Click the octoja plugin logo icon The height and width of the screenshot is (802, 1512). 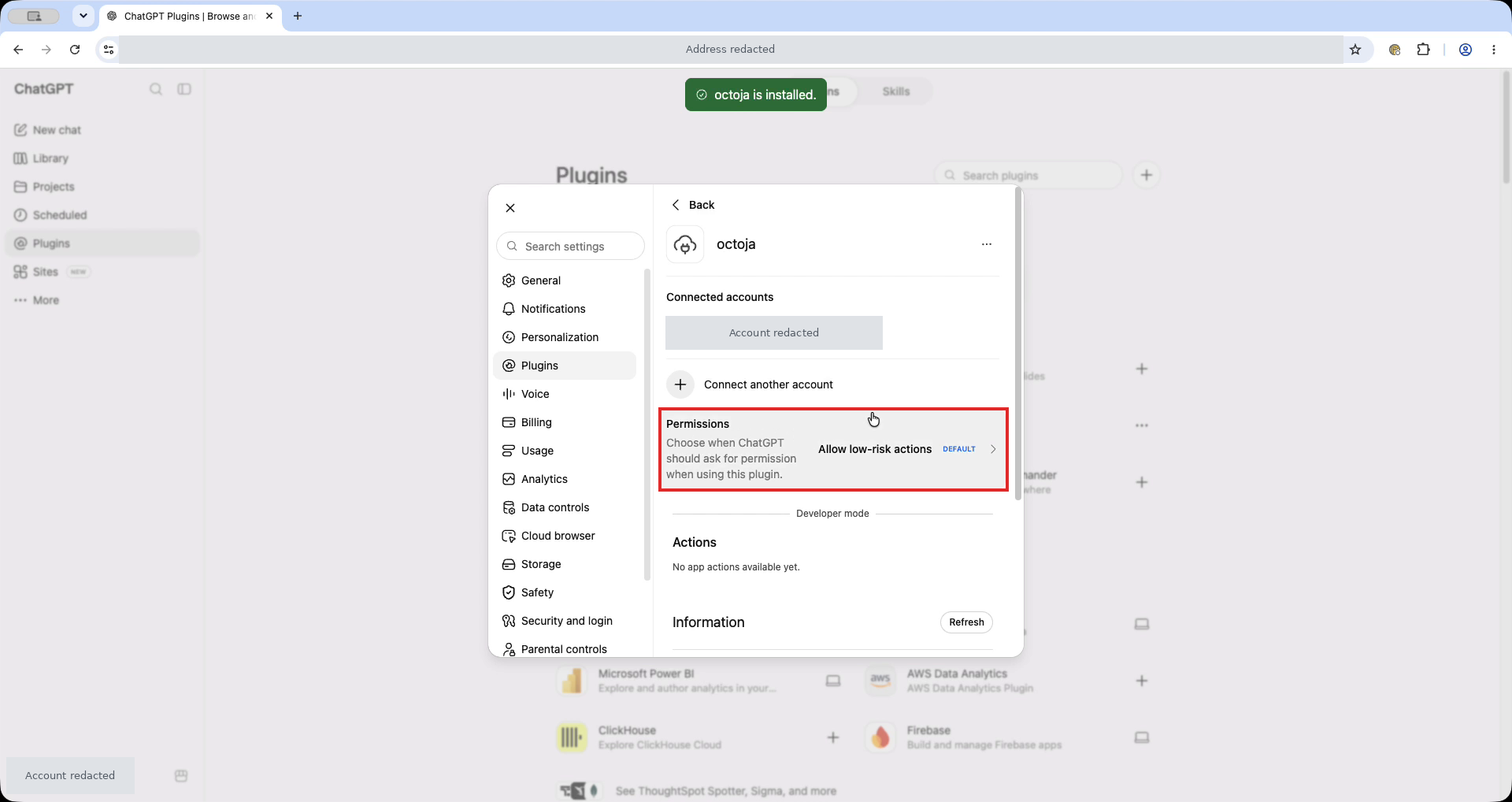pos(685,244)
